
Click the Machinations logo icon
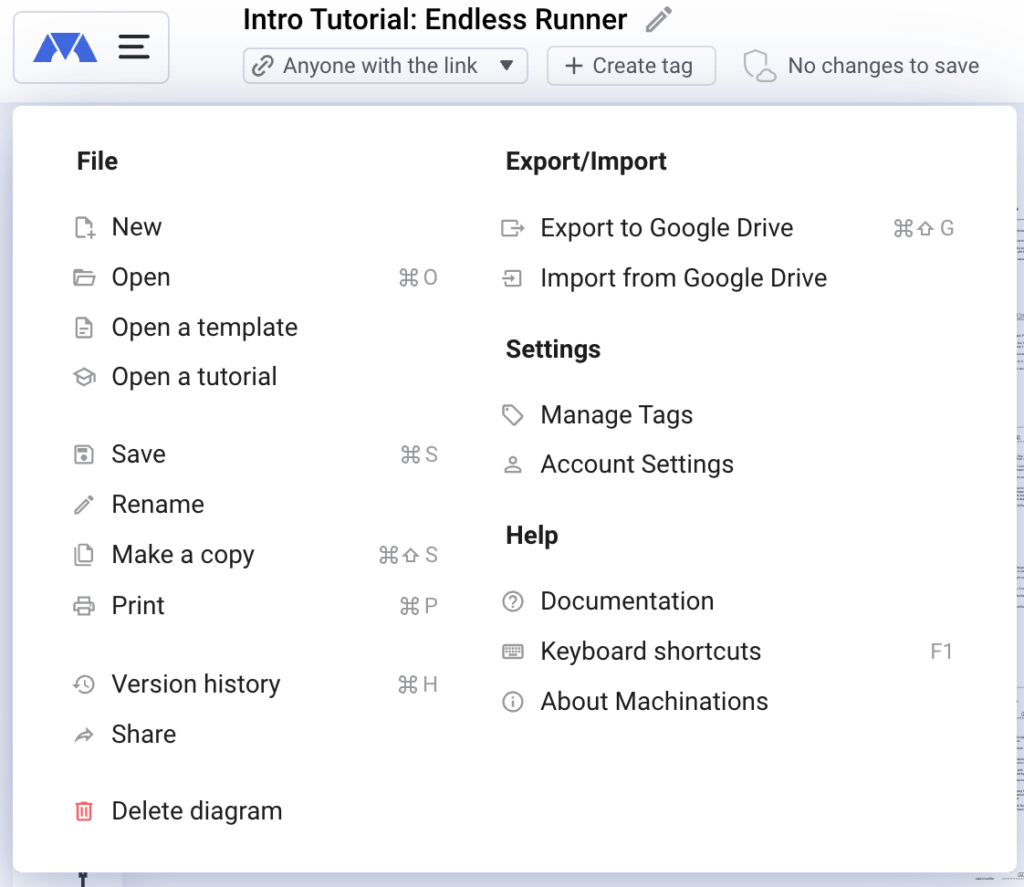pos(65,48)
